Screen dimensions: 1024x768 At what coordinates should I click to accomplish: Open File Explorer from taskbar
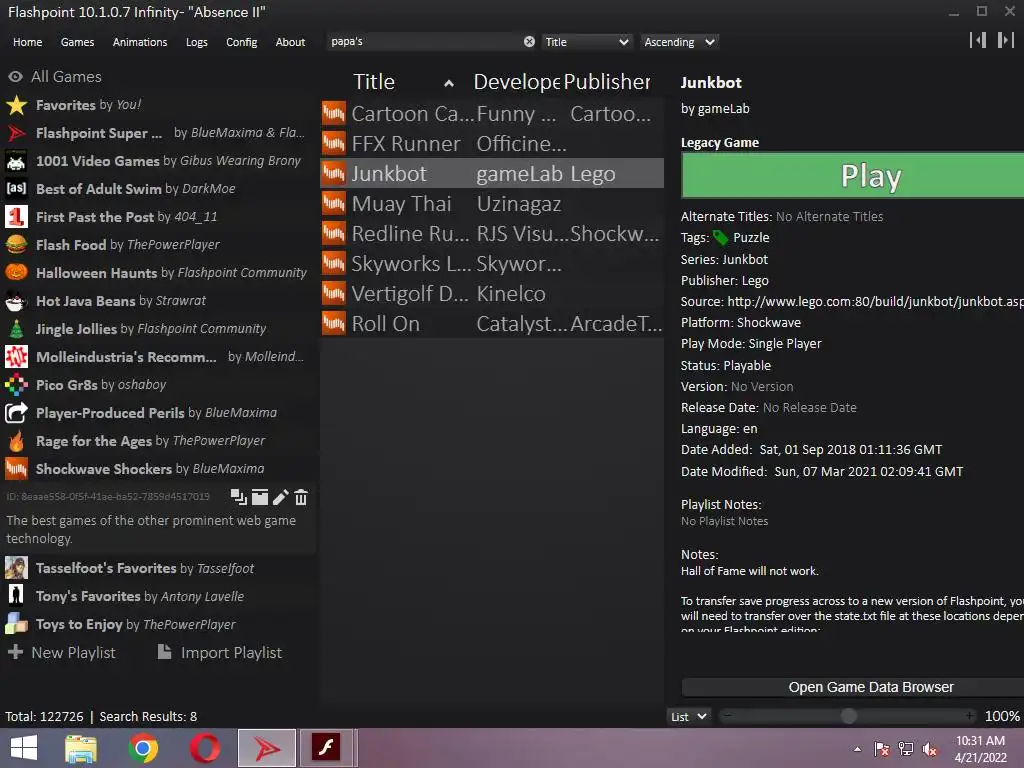pyautogui.click(x=81, y=748)
